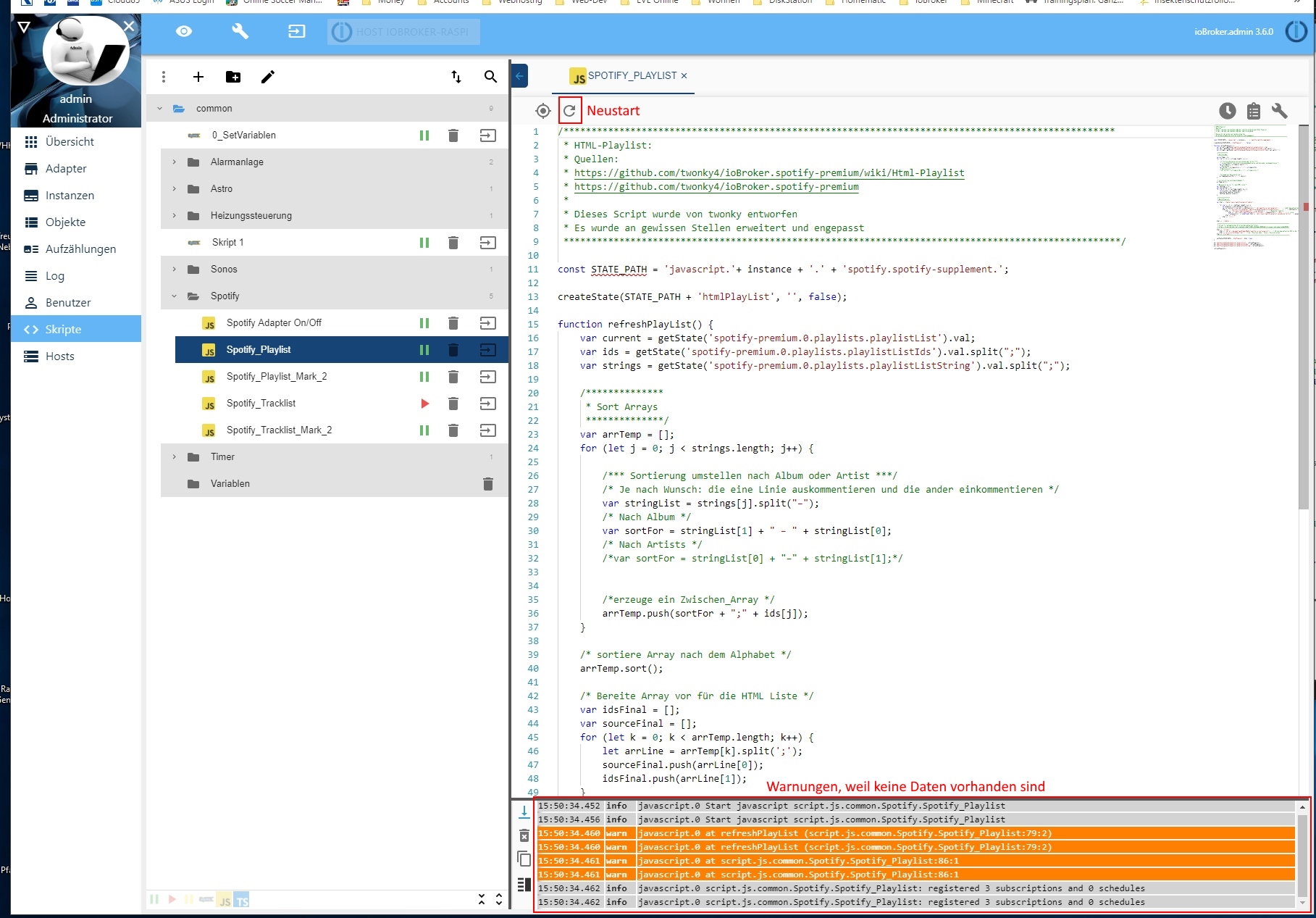
Task: Select the Variablen folder row
Action: click(x=335, y=484)
